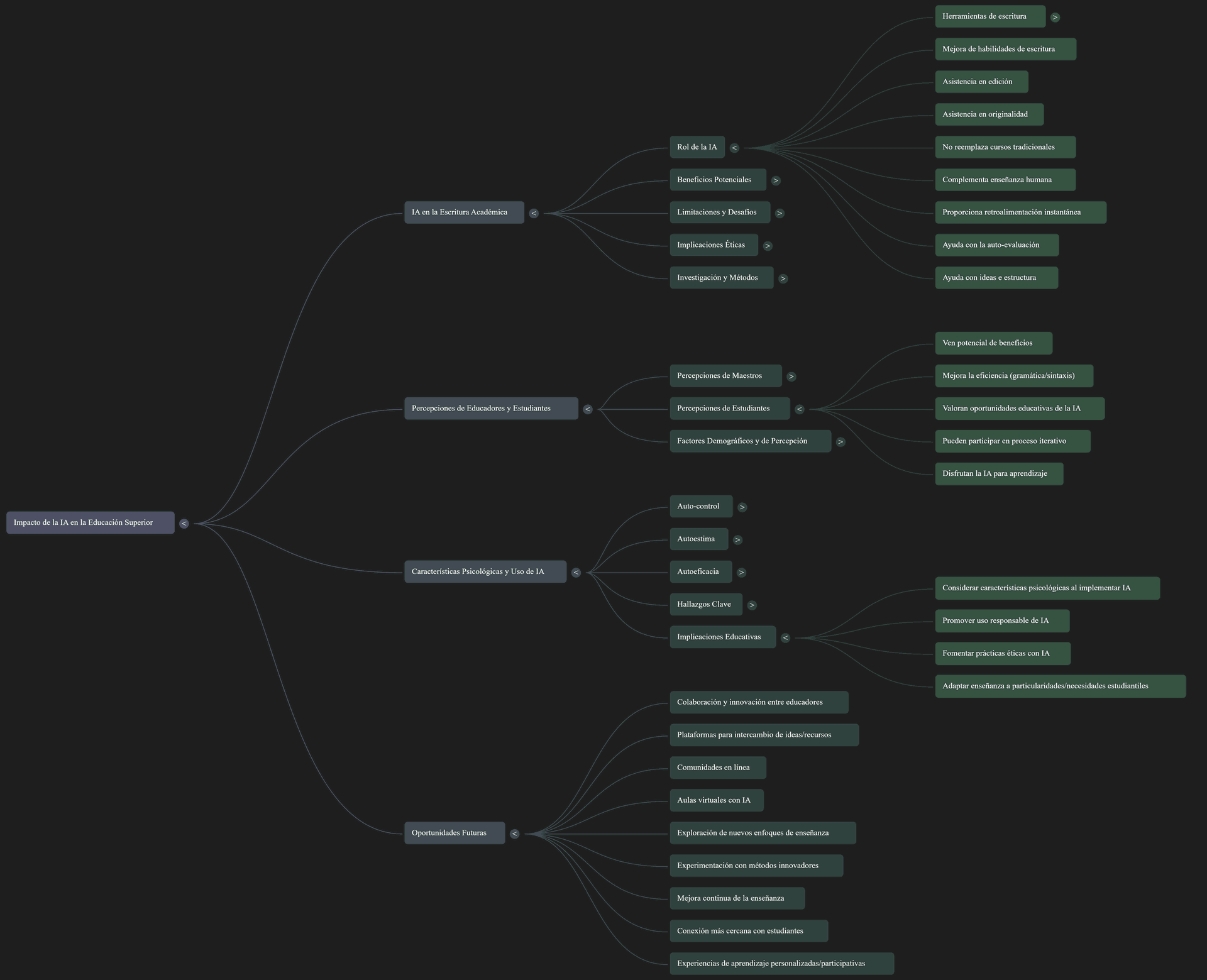Expand the Autoestima node
The height and width of the screenshot is (980, 1207).
point(737,540)
